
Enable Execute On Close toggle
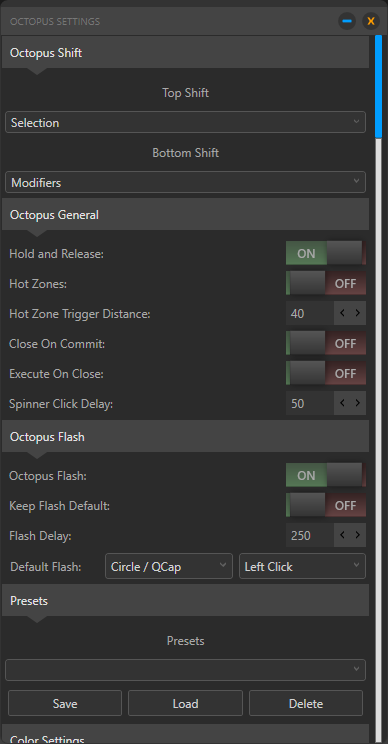click(325, 373)
